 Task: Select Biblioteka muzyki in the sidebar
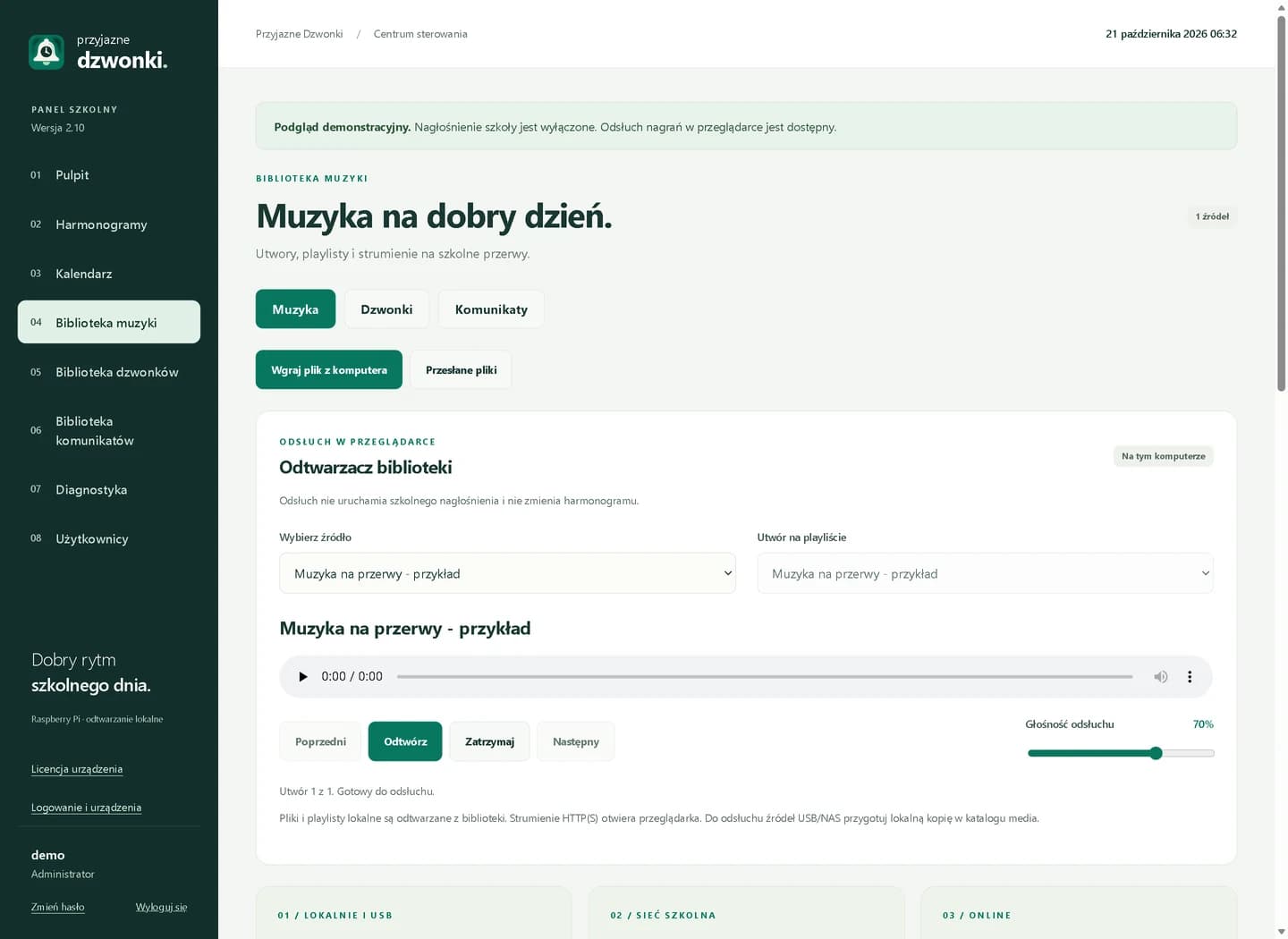[x=109, y=322]
